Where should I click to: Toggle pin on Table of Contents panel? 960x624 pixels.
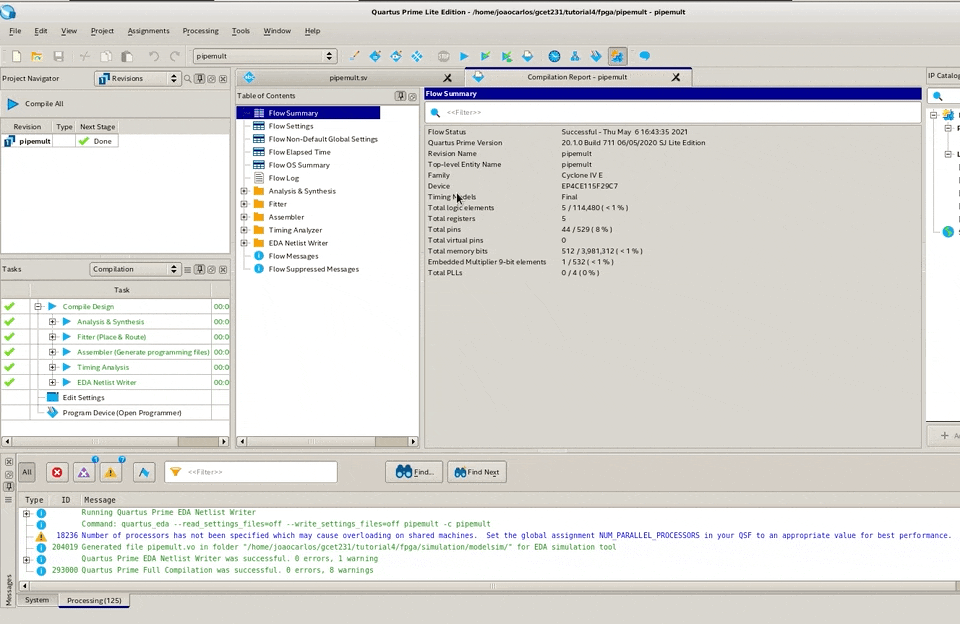click(400, 96)
